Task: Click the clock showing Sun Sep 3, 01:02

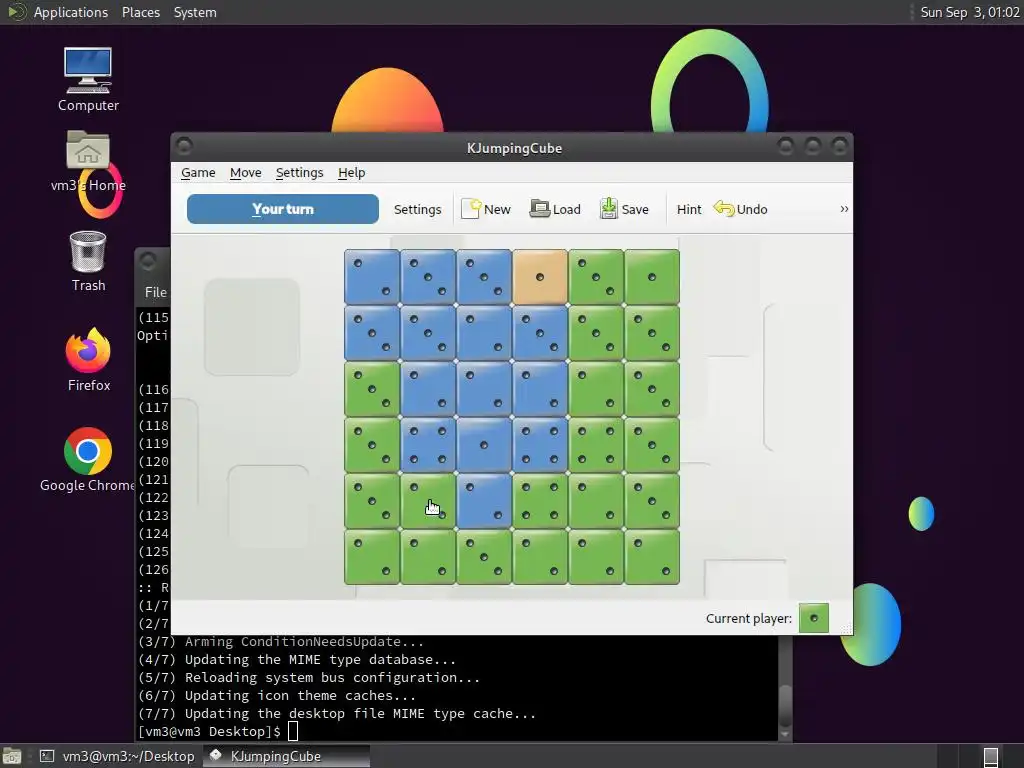Action: coord(970,12)
